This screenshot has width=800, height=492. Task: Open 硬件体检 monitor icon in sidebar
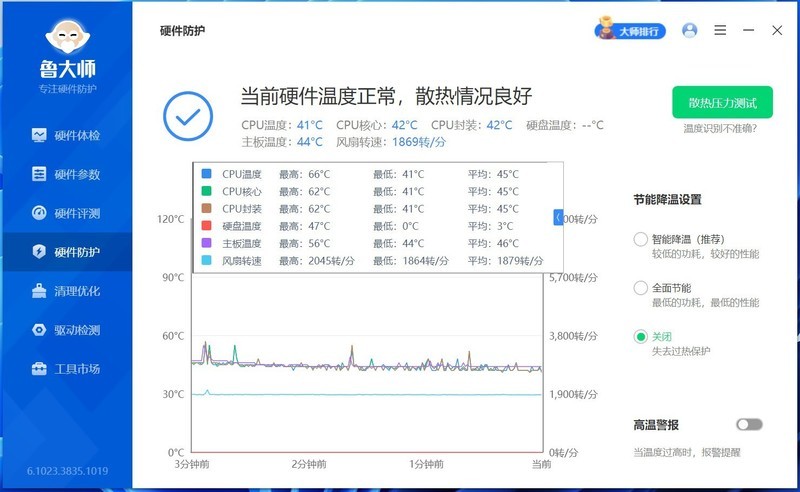click(39, 135)
